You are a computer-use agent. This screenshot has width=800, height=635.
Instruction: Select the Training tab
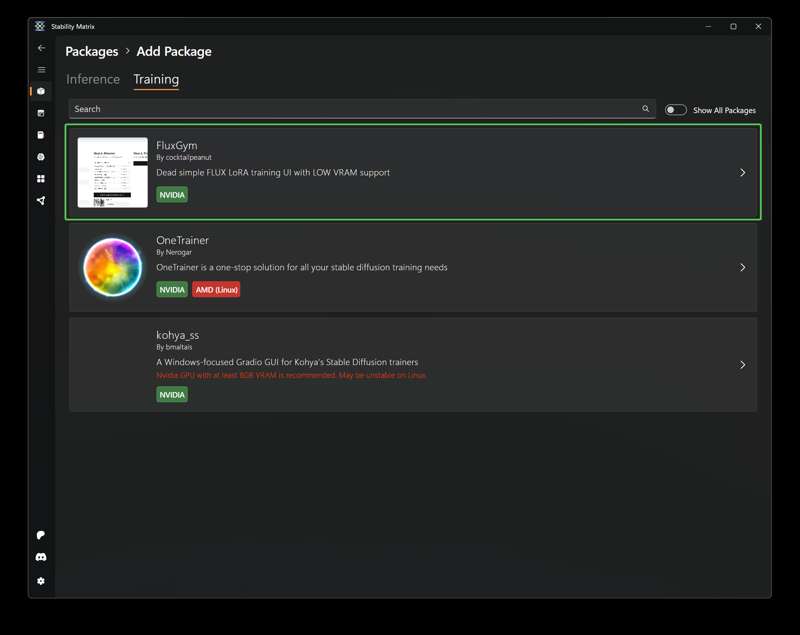[156, 79]
